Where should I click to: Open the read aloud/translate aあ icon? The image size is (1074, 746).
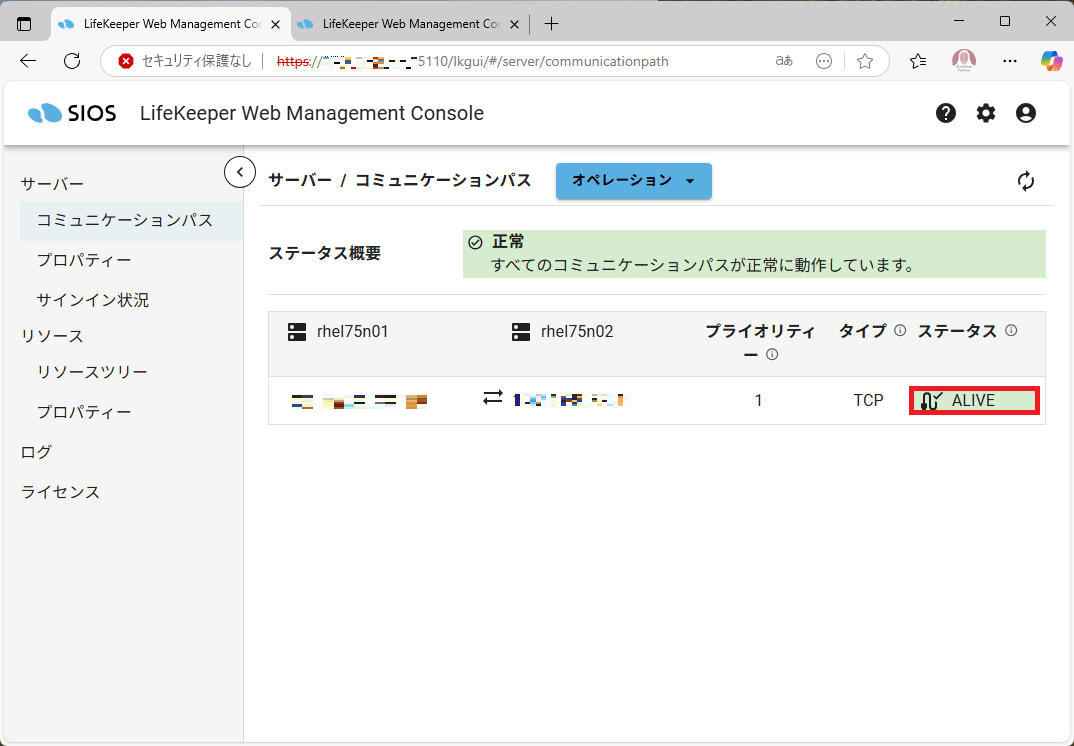(784, 61)
